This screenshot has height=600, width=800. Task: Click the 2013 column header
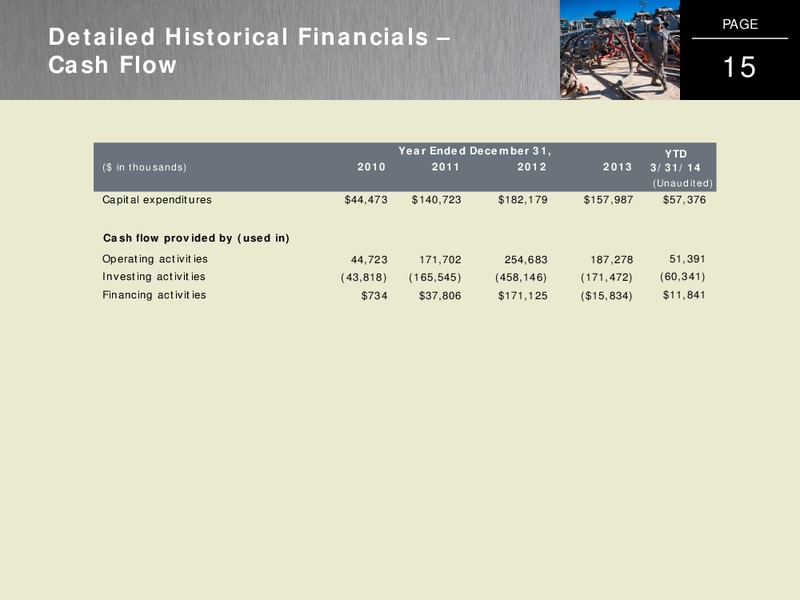[617, 167]
